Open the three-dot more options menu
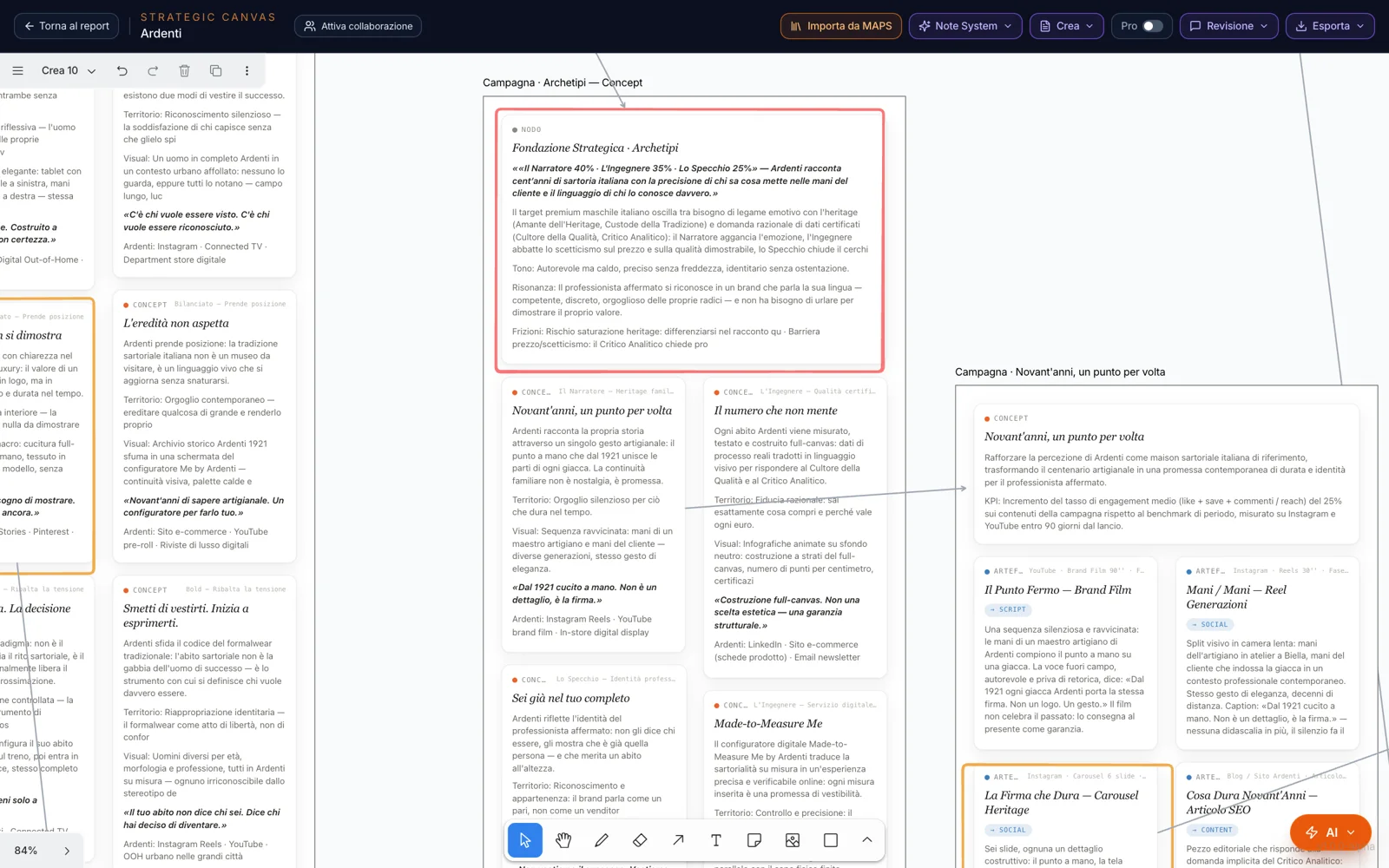Image resolution: width=1389 pixels, height=868 pixels. (247, 71)
